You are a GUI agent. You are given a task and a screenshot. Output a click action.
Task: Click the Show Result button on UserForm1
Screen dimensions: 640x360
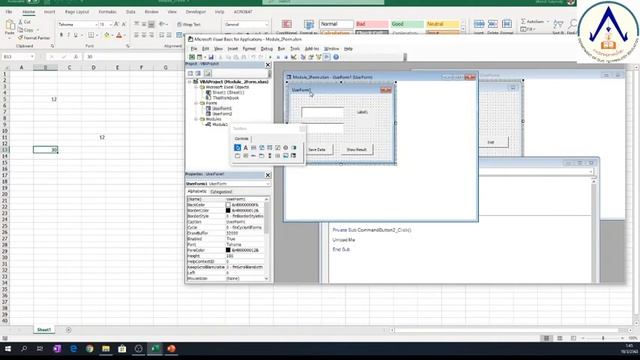[356, 150]
